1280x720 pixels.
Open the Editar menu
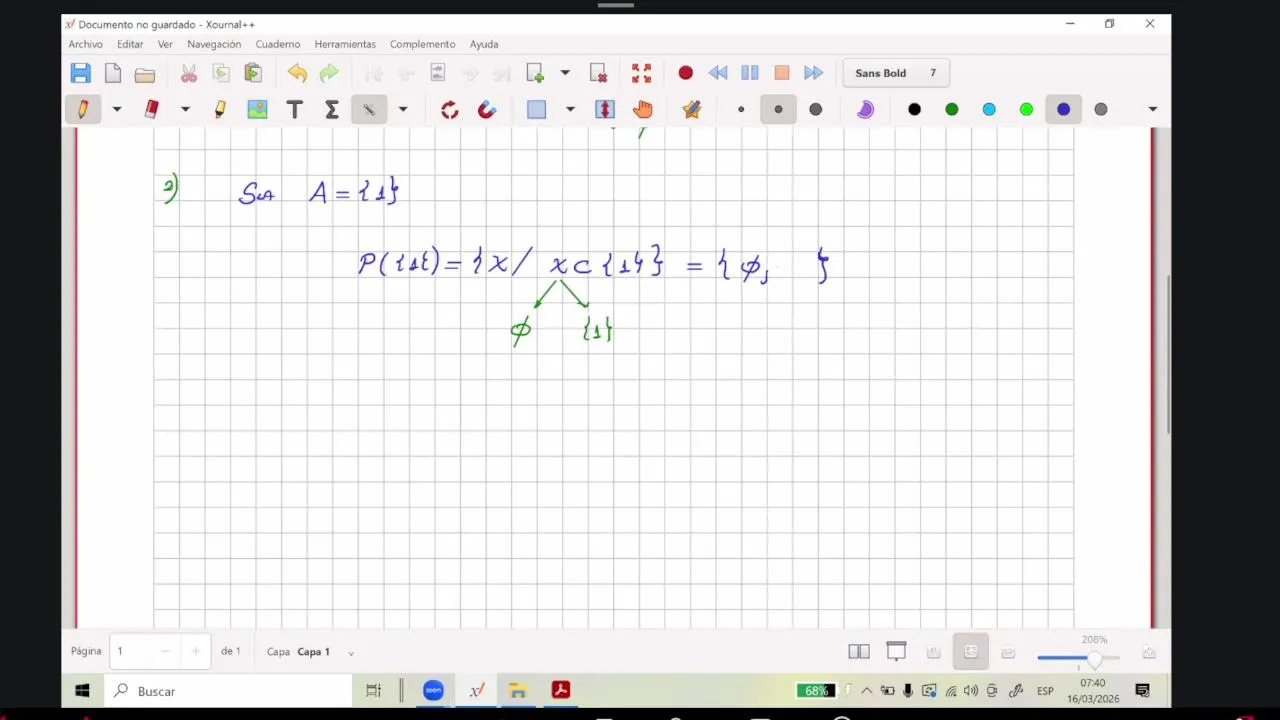[130, 44]
